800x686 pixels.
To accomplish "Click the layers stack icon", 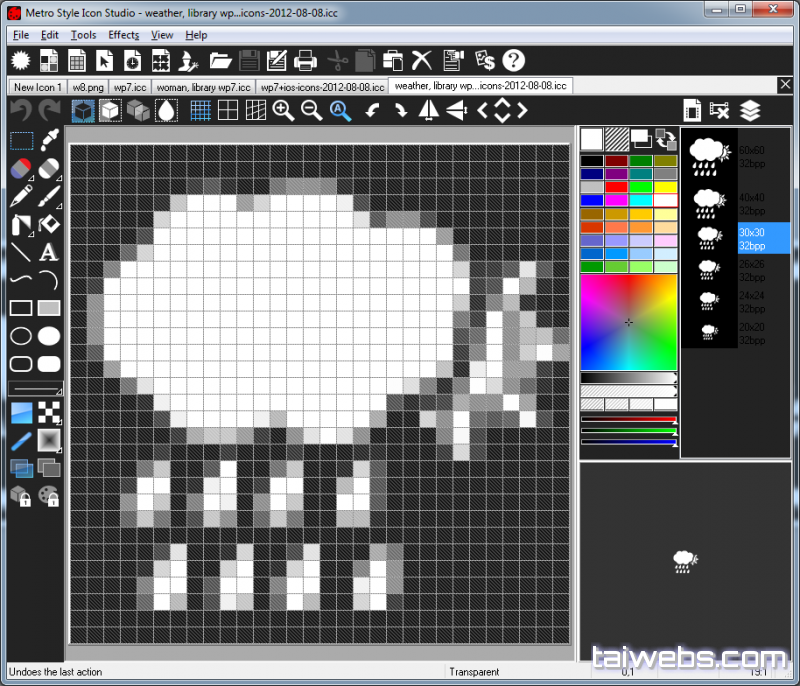I will 750,111.
